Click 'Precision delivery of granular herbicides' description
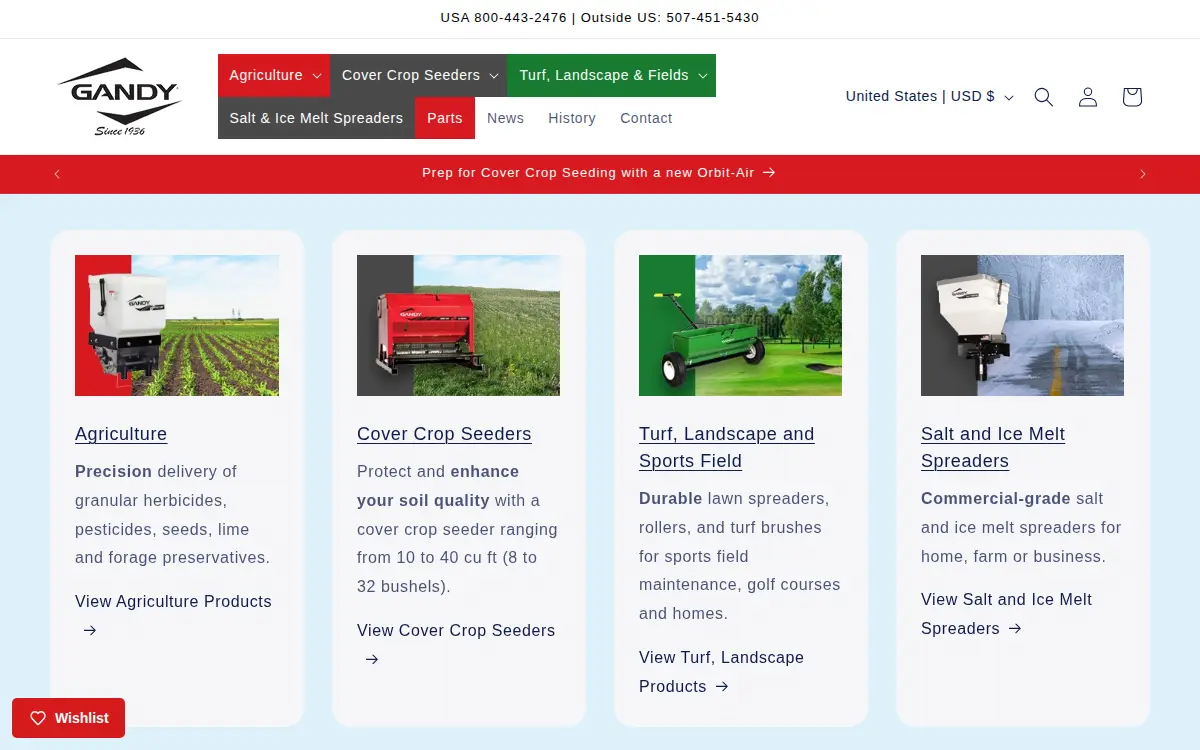The height and width of the screenshot is (750, 1200). point(173,514)
